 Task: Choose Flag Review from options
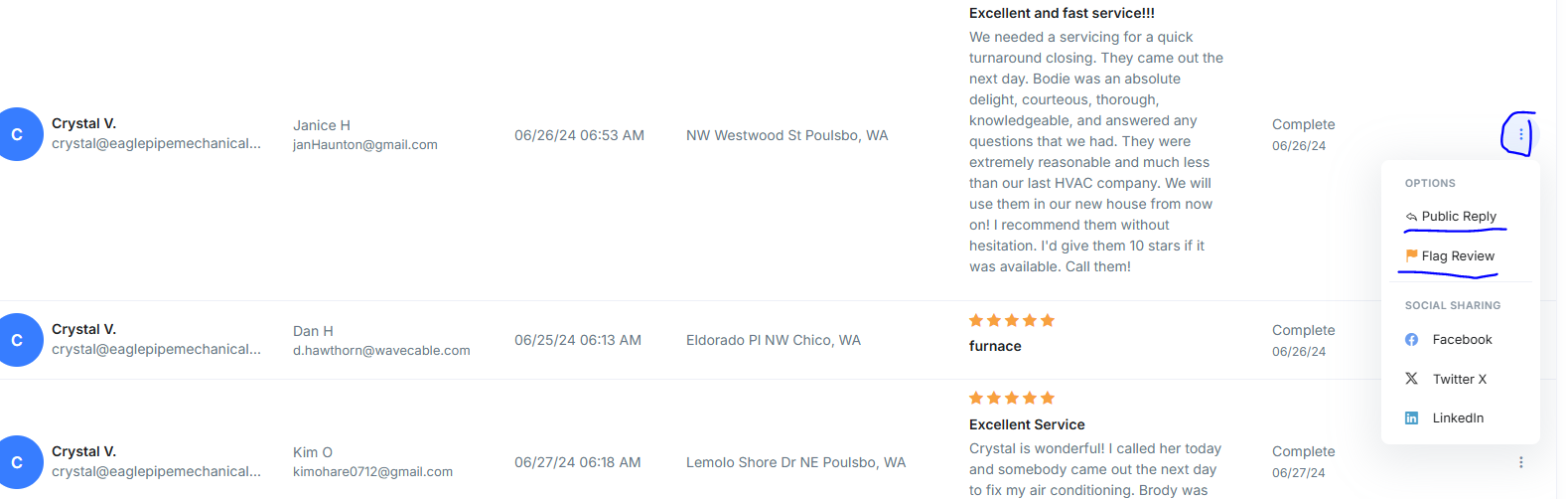tap(1457, 256)
